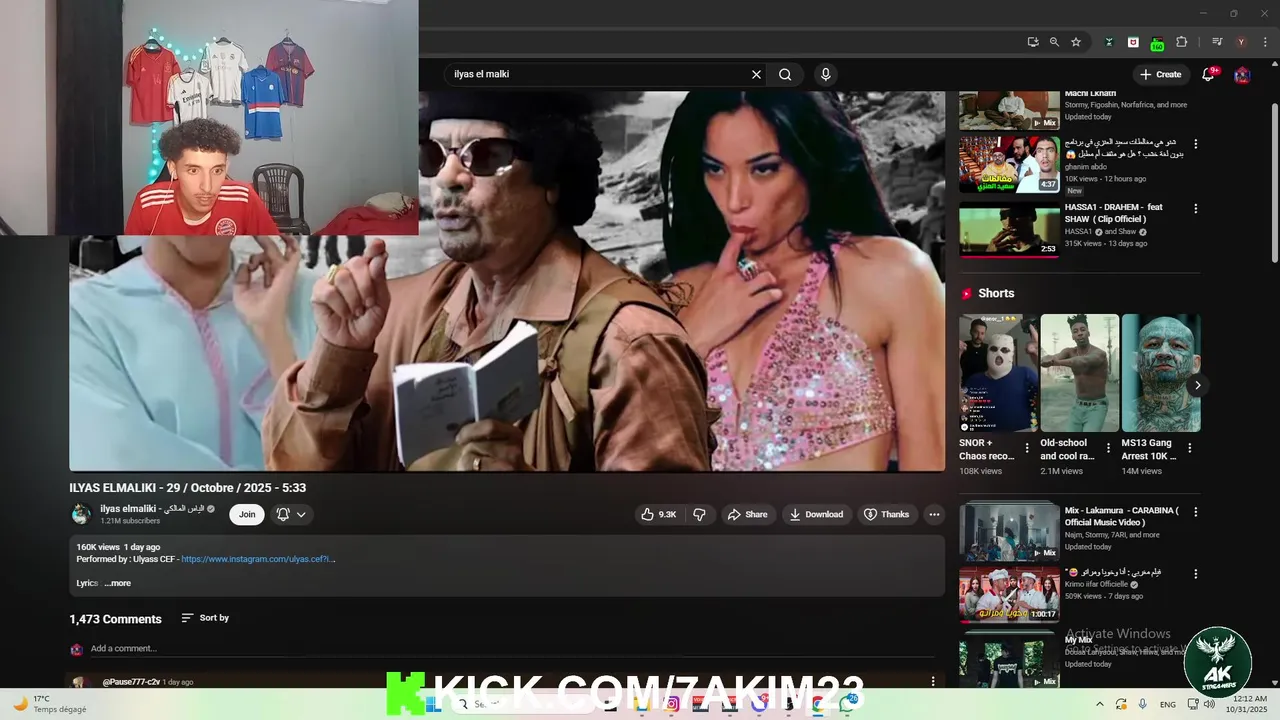
Task: Open the notification bell dropdown next to Join
Action: (291, 514)
